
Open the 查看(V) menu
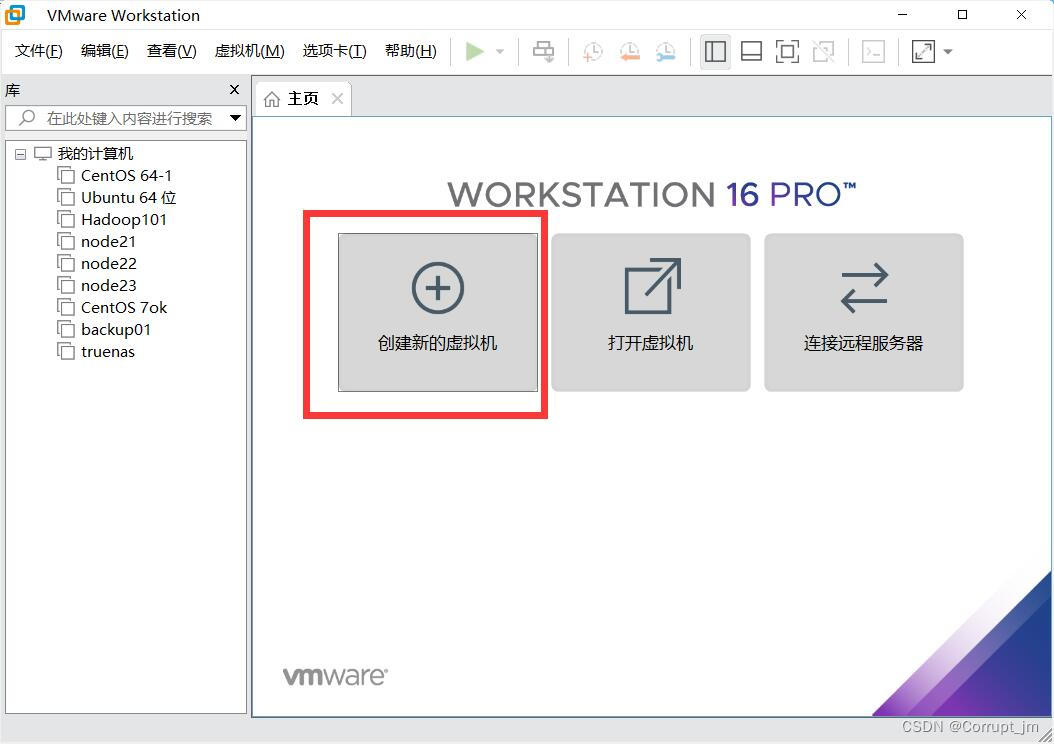171,51
